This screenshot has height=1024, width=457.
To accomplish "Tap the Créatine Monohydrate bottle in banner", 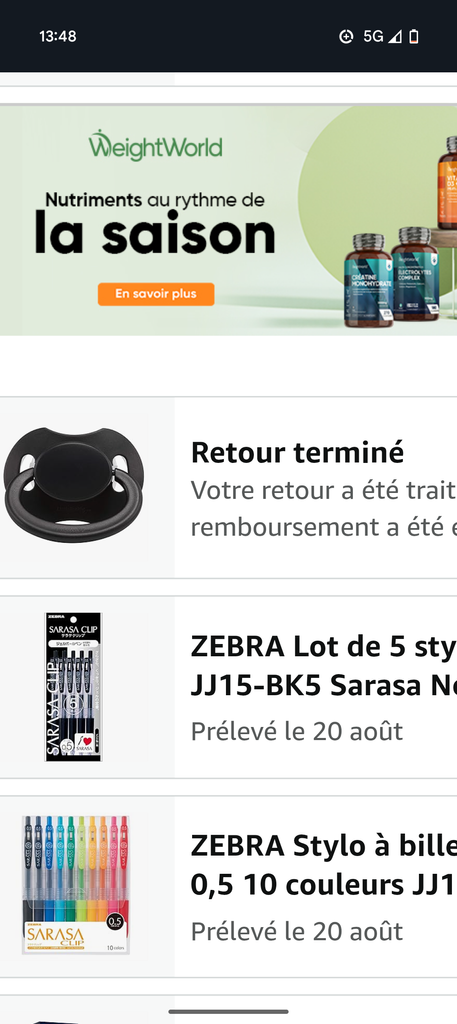I will (x=368, y=279).
